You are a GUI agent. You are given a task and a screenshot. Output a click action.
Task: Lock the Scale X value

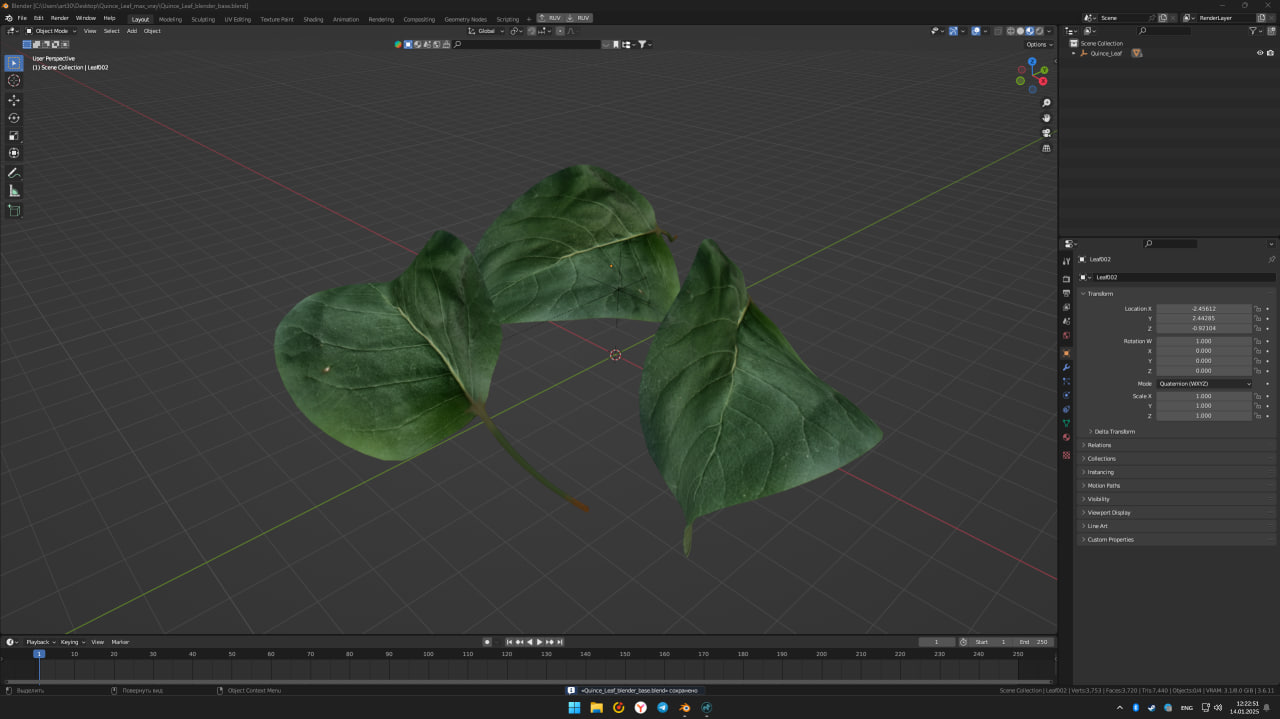point(1258,396)
